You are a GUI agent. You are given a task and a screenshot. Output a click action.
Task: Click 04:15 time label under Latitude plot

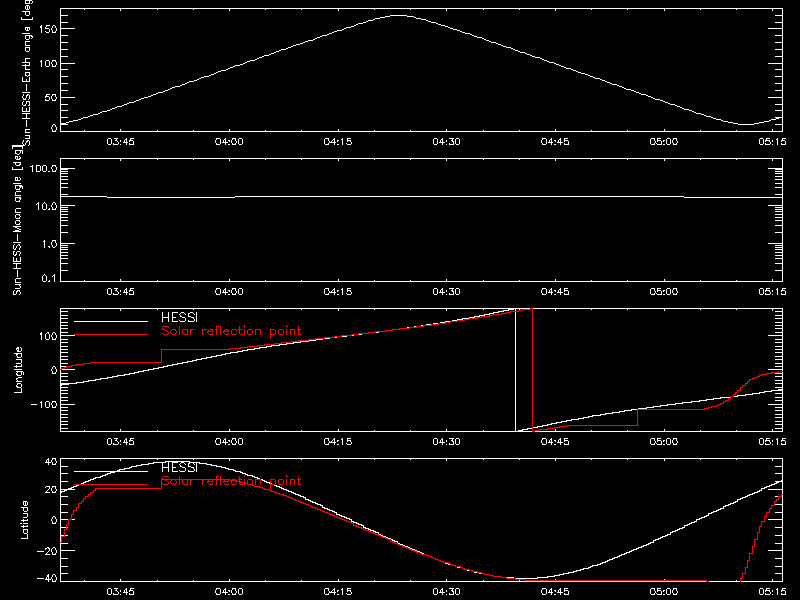click(x=338, y=591)
